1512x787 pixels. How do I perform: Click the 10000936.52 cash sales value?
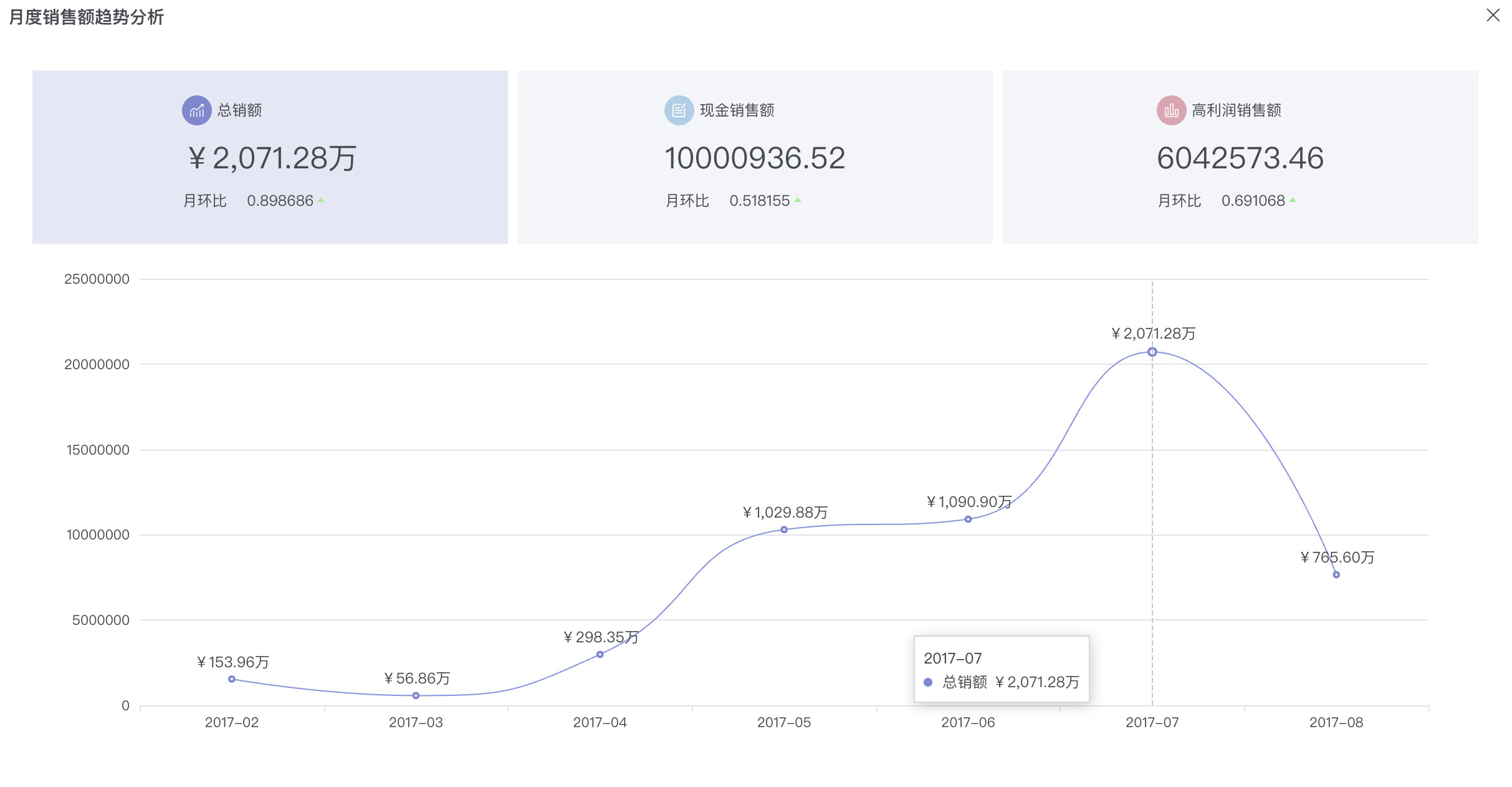click(755, 158)
